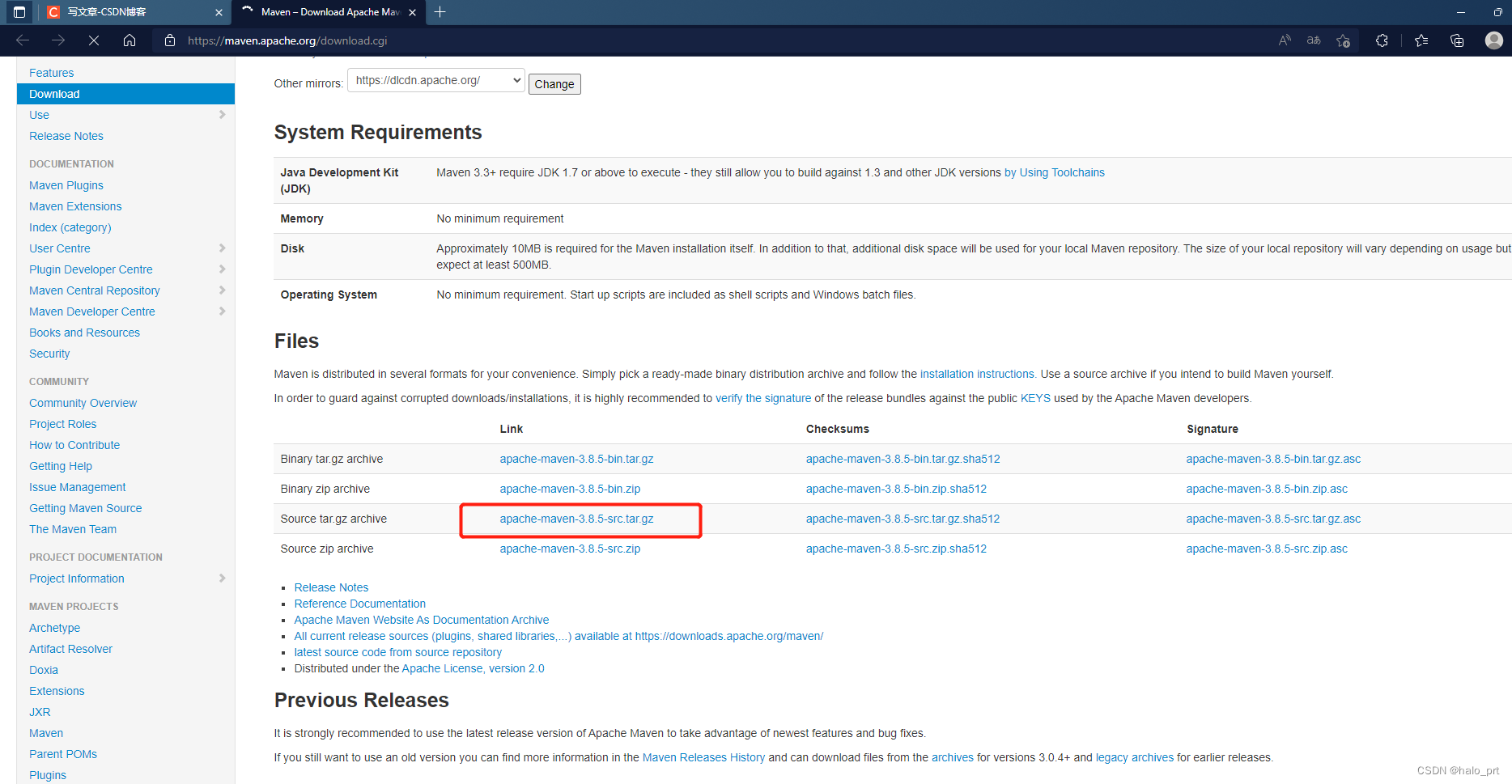
Task: Open translate icon in address bar
Action: tap(1314, 40)
